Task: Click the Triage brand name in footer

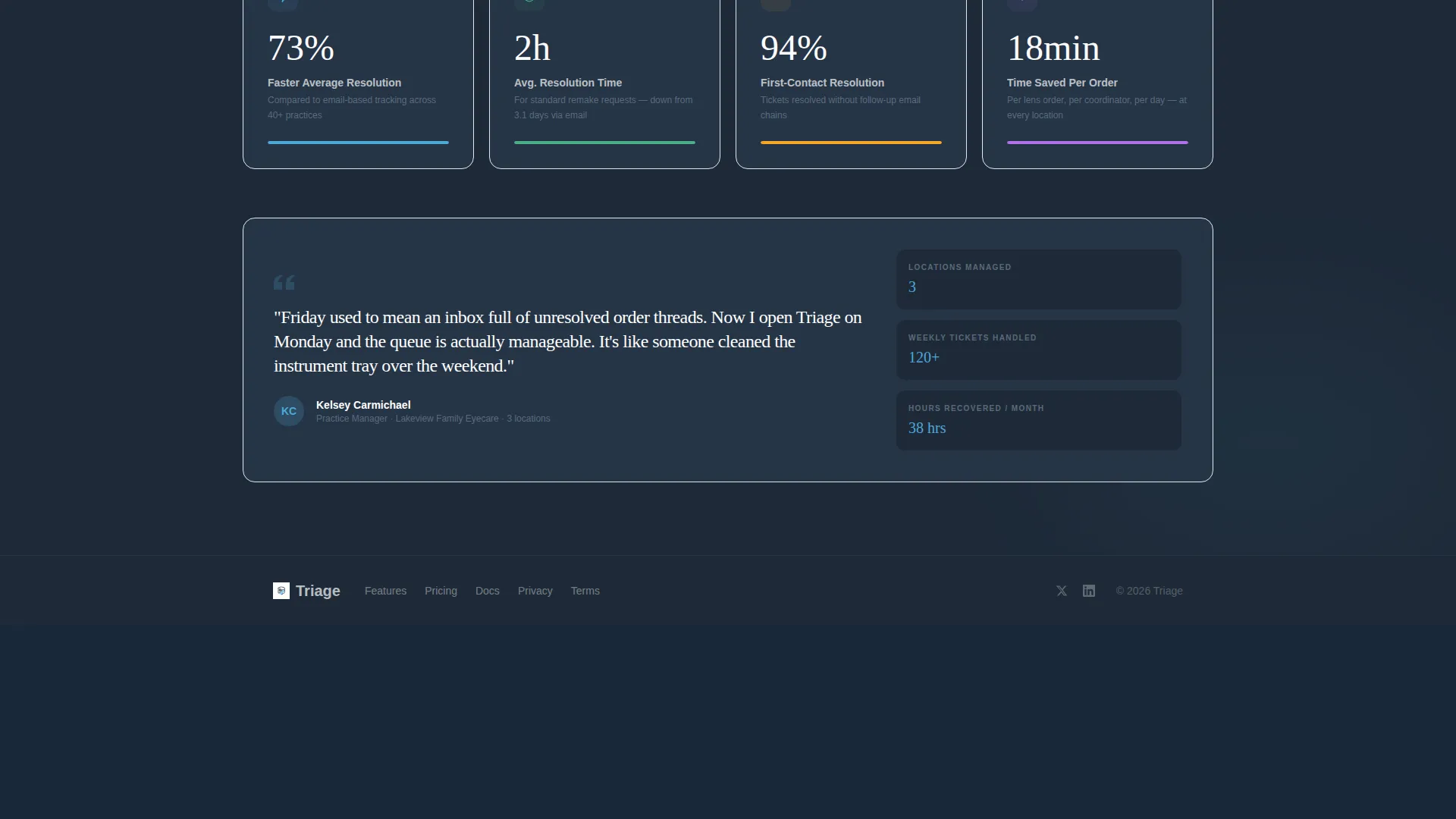Action: pyautogui.click(x=318, y=591)
